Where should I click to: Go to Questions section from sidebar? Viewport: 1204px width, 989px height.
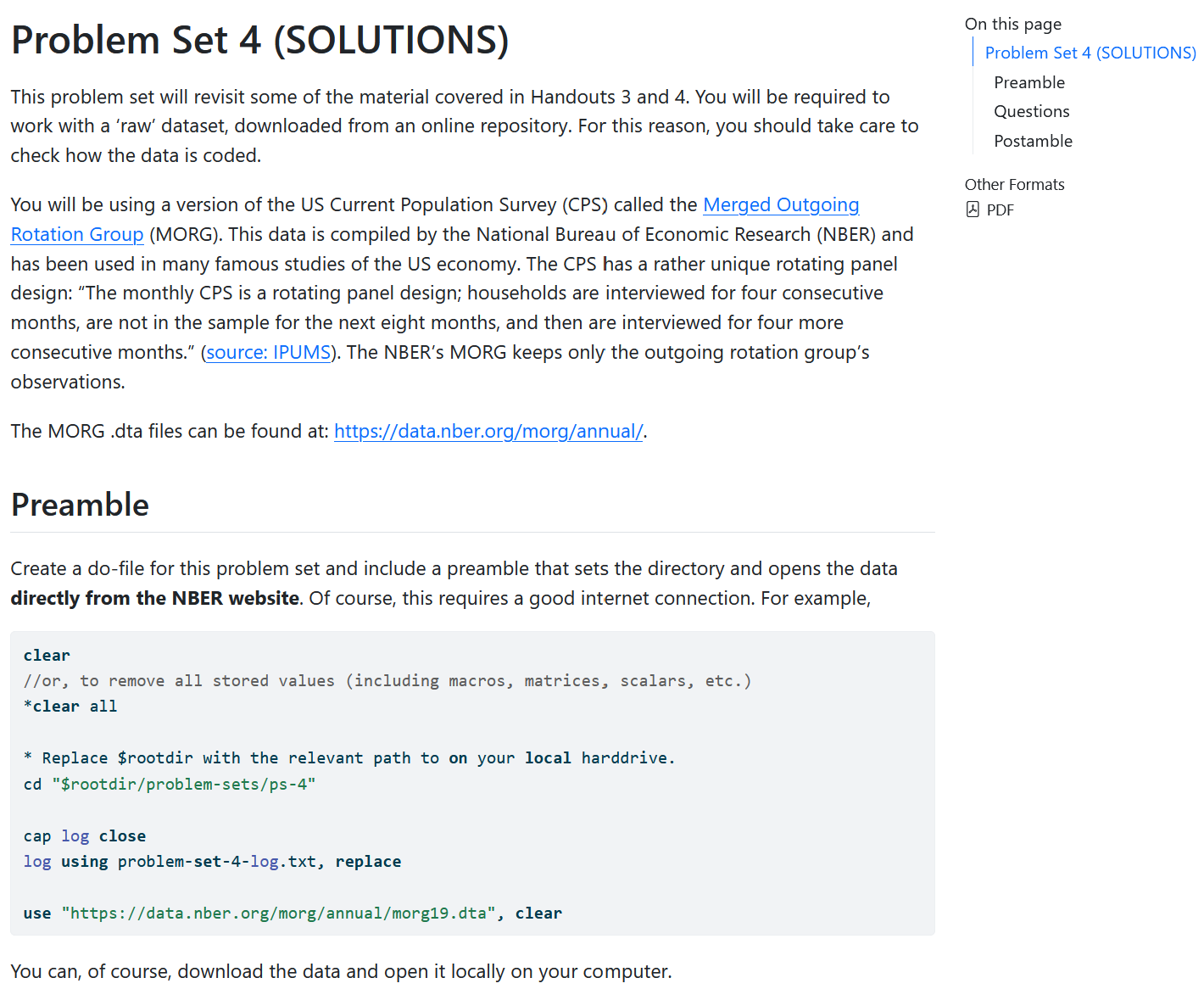[x=1031, y=111]
